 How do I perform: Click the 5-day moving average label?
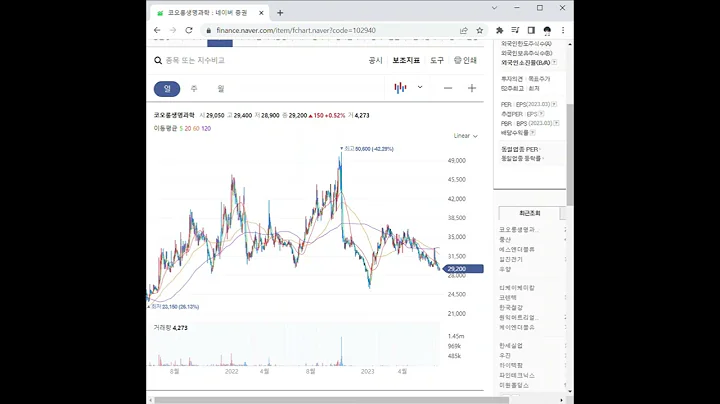tap(181, 129)
